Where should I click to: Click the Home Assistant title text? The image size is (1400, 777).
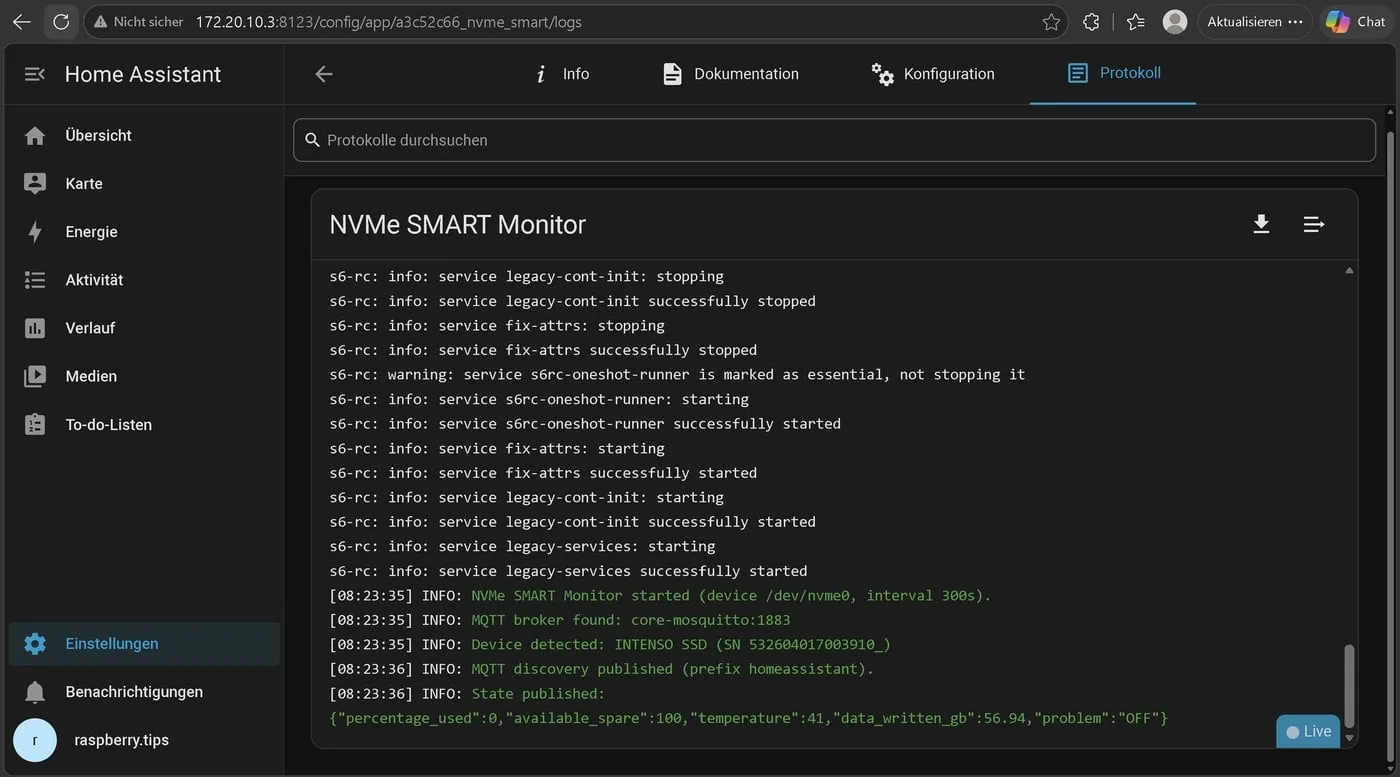143,74
